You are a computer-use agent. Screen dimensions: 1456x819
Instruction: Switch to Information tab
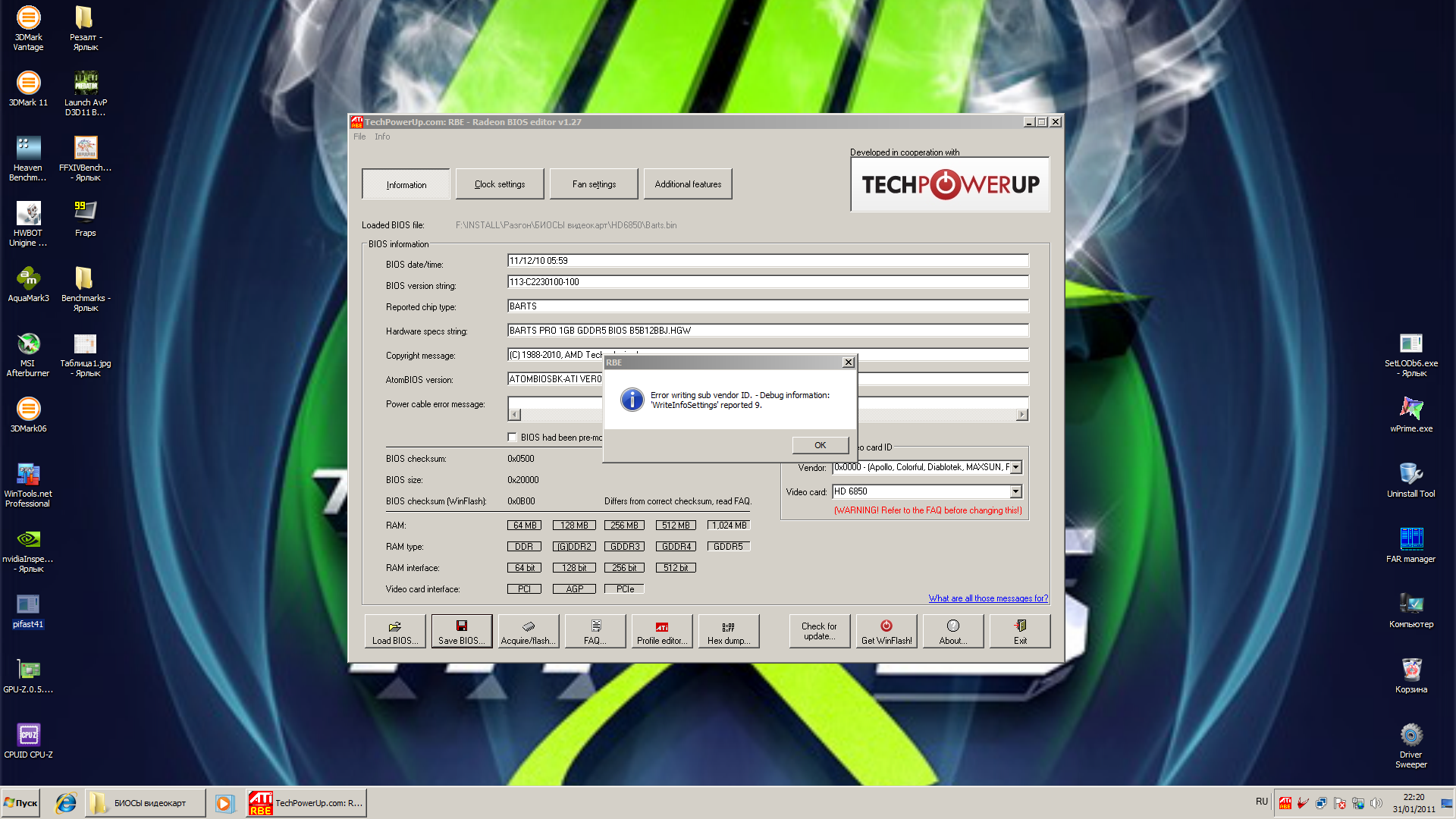pyautogui.click(x=406, y=184)
